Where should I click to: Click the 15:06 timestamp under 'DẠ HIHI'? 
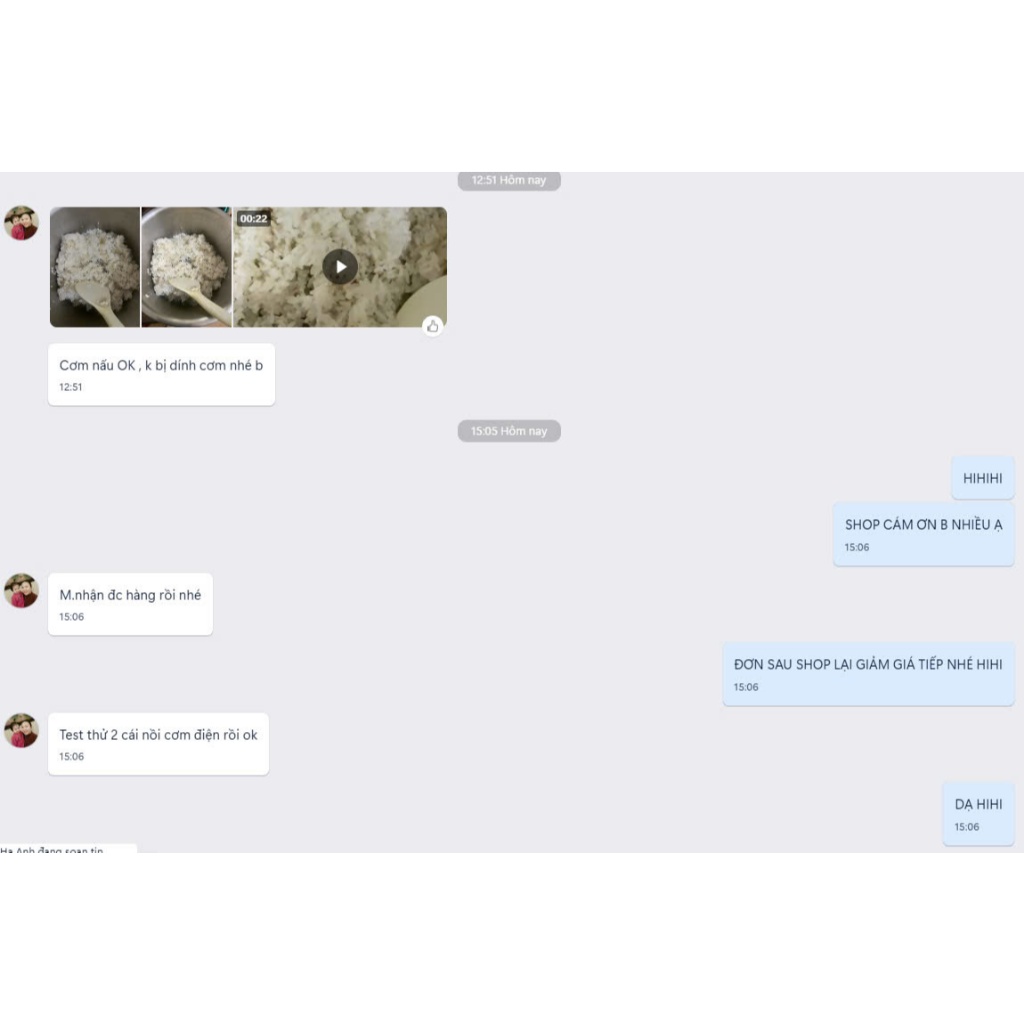tap(967, 827)
